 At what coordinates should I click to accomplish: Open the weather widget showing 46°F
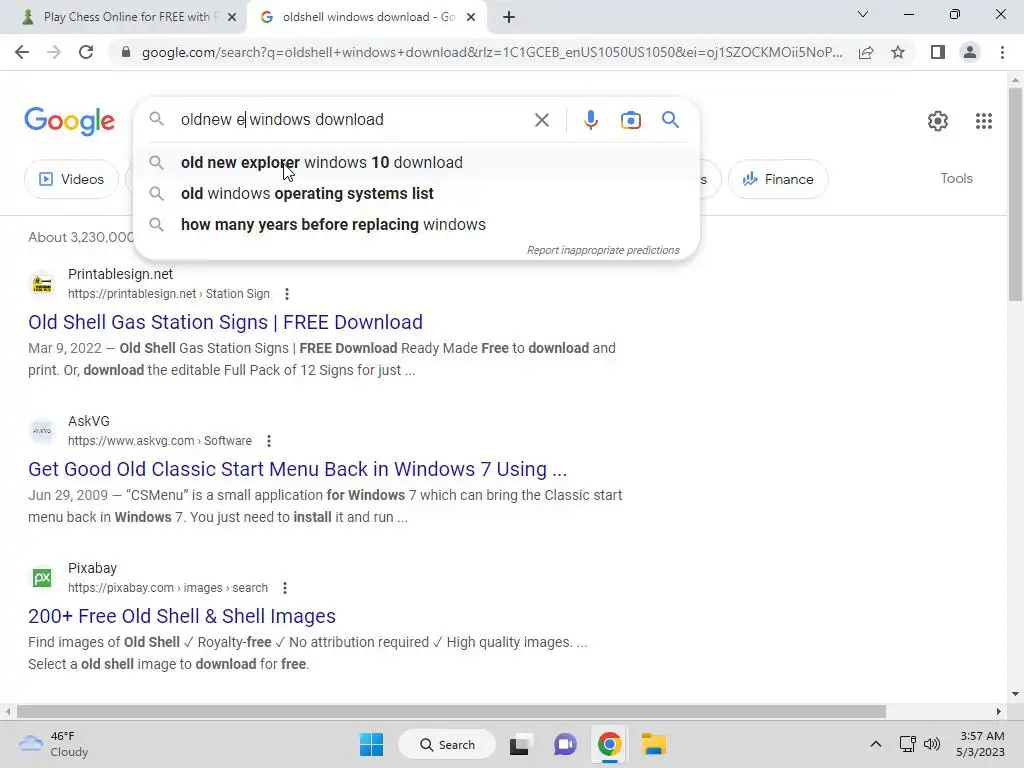click(x=54, y=744)
